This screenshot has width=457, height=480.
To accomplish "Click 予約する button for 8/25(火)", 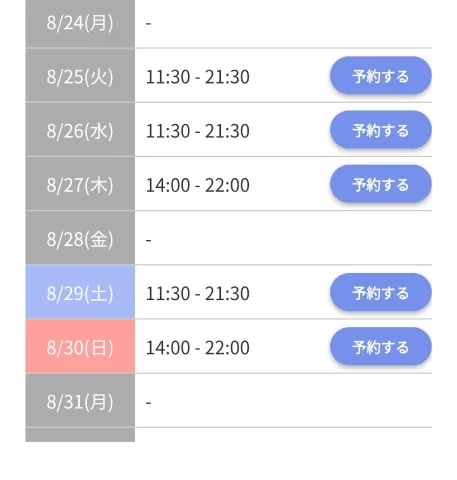I will point(381,76).
